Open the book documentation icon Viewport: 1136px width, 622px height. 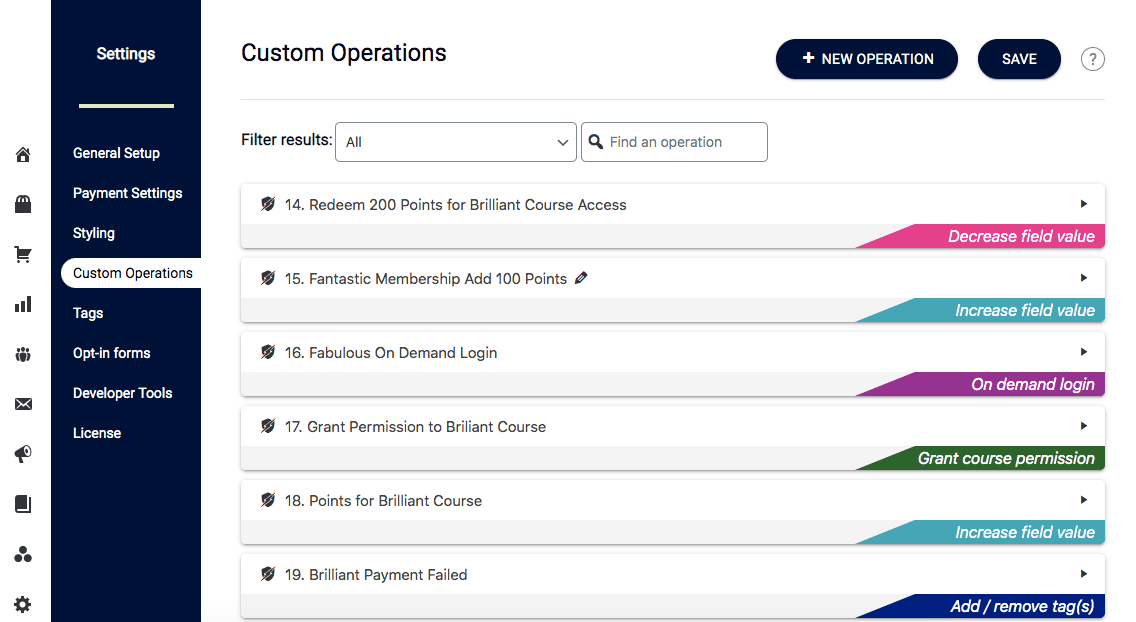pos(22,504)
